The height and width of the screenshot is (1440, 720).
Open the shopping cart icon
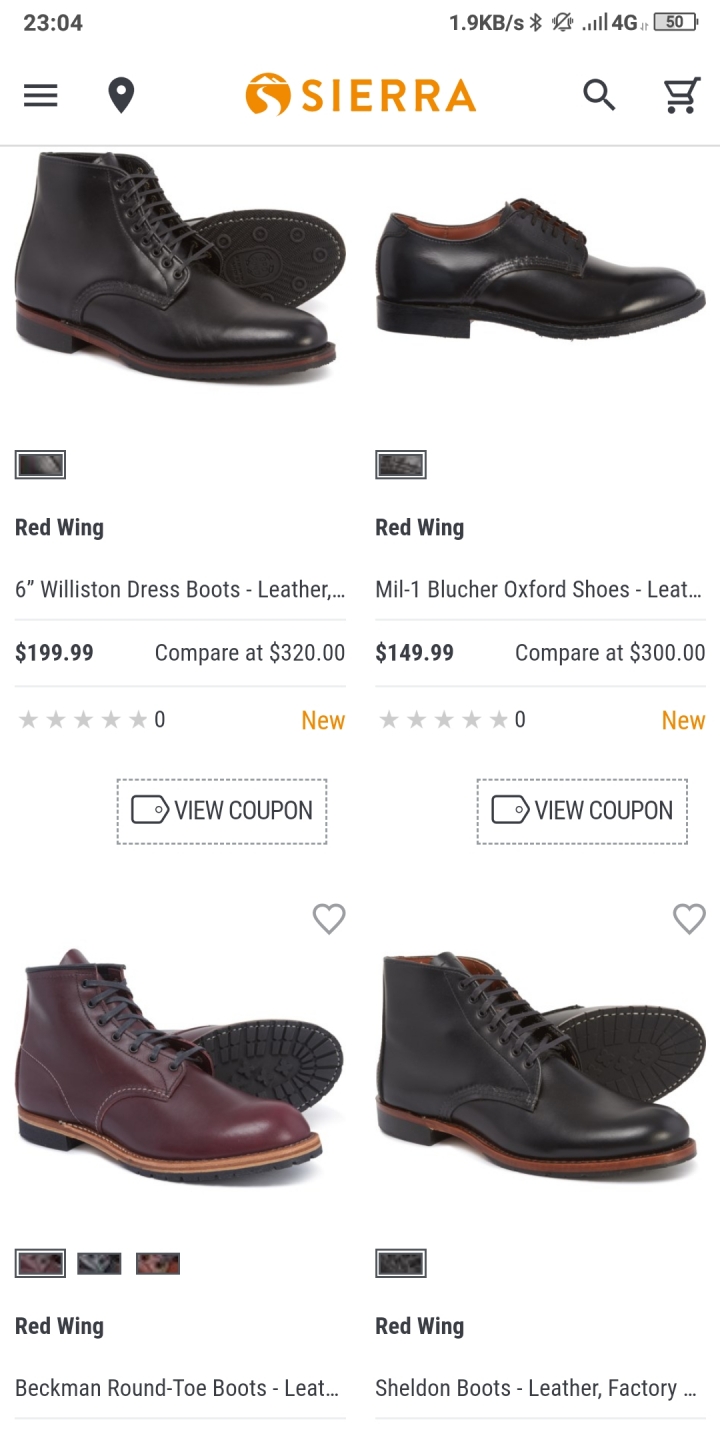tap(682, 96)
